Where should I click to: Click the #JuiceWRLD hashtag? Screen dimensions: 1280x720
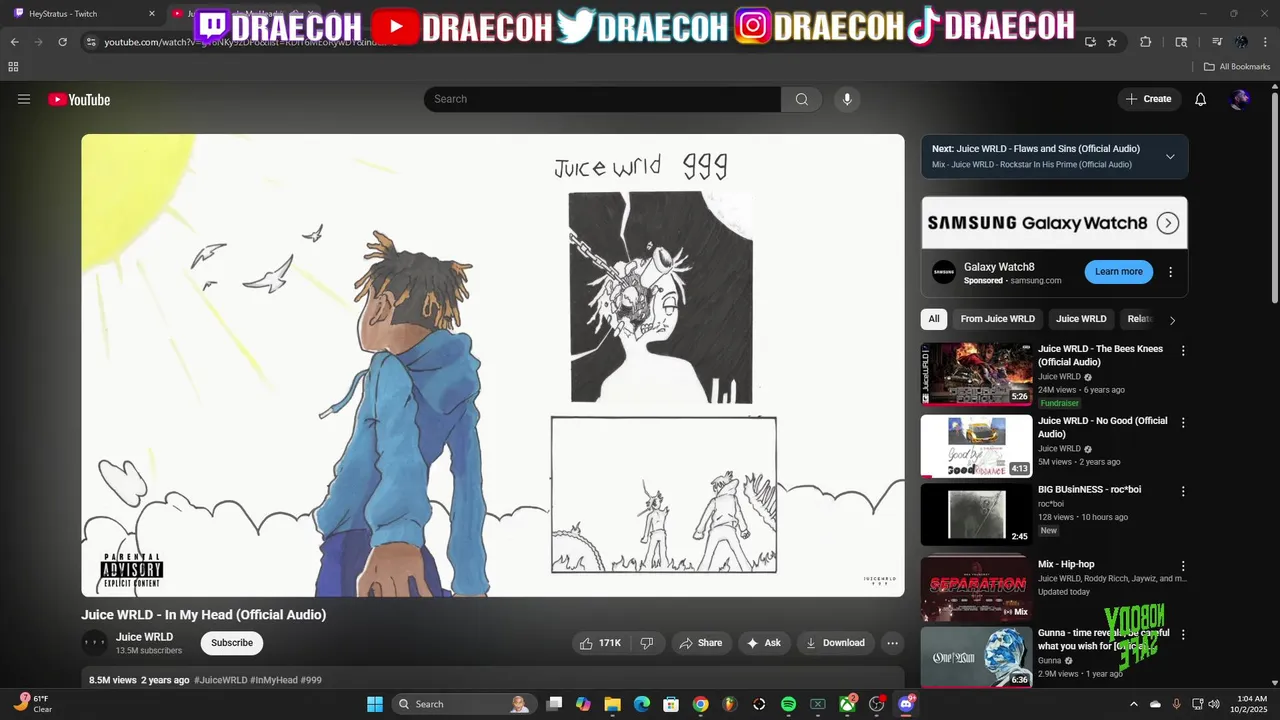[221, 680]
